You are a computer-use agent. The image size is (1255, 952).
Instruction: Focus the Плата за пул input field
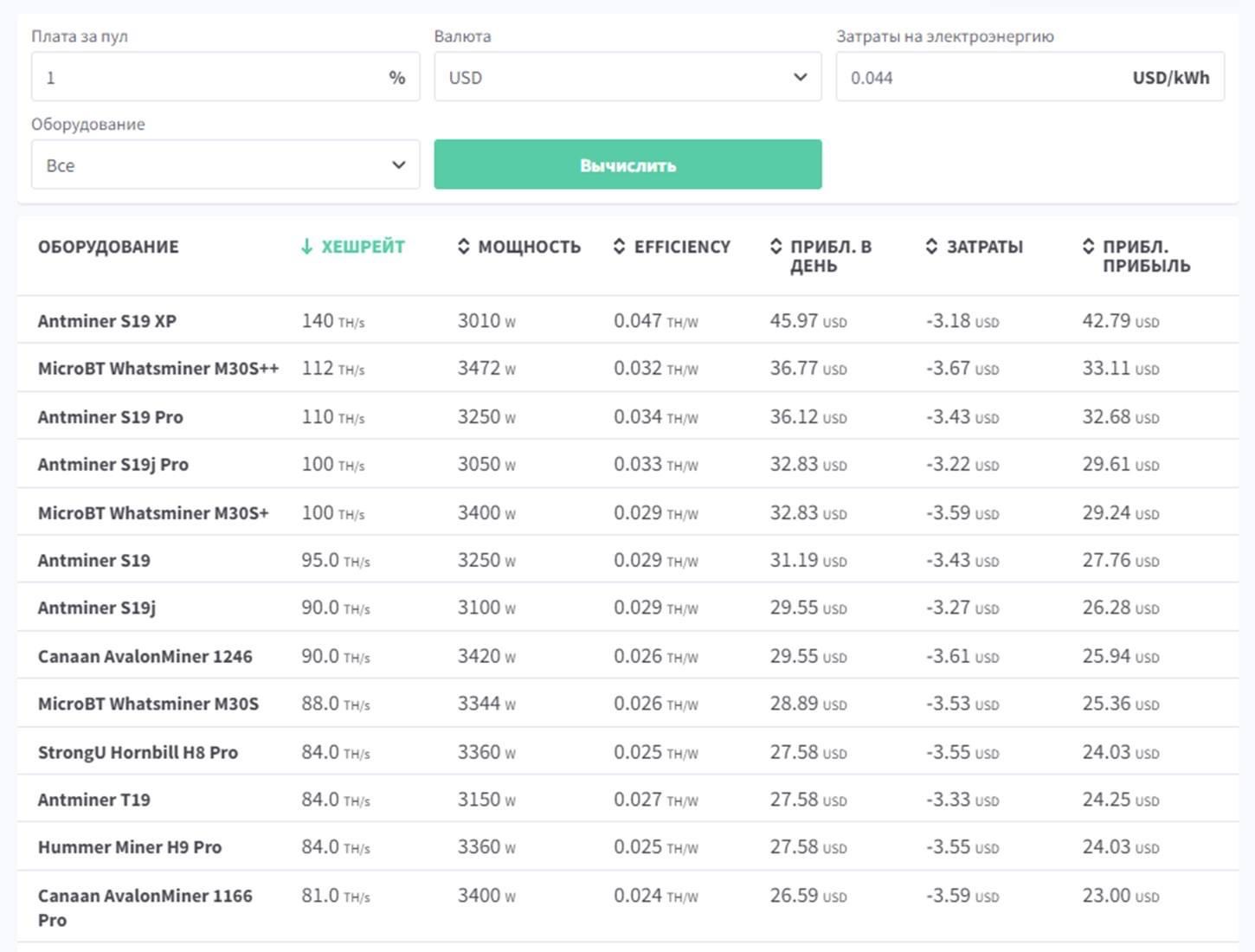225,77
